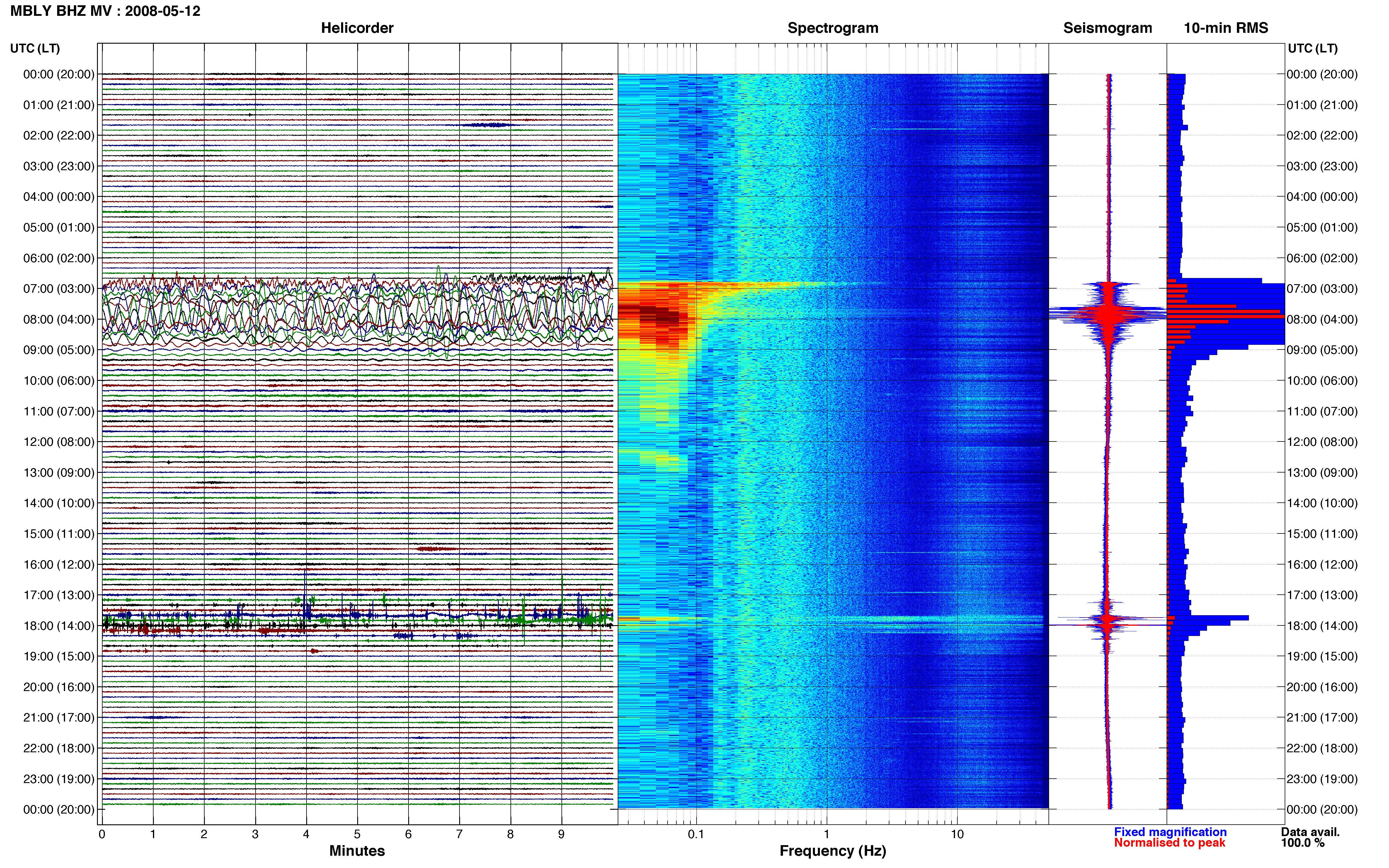Click the 'Fixed magnification' legend text
1389x868 pixels.
click(x=1170, y=832)
